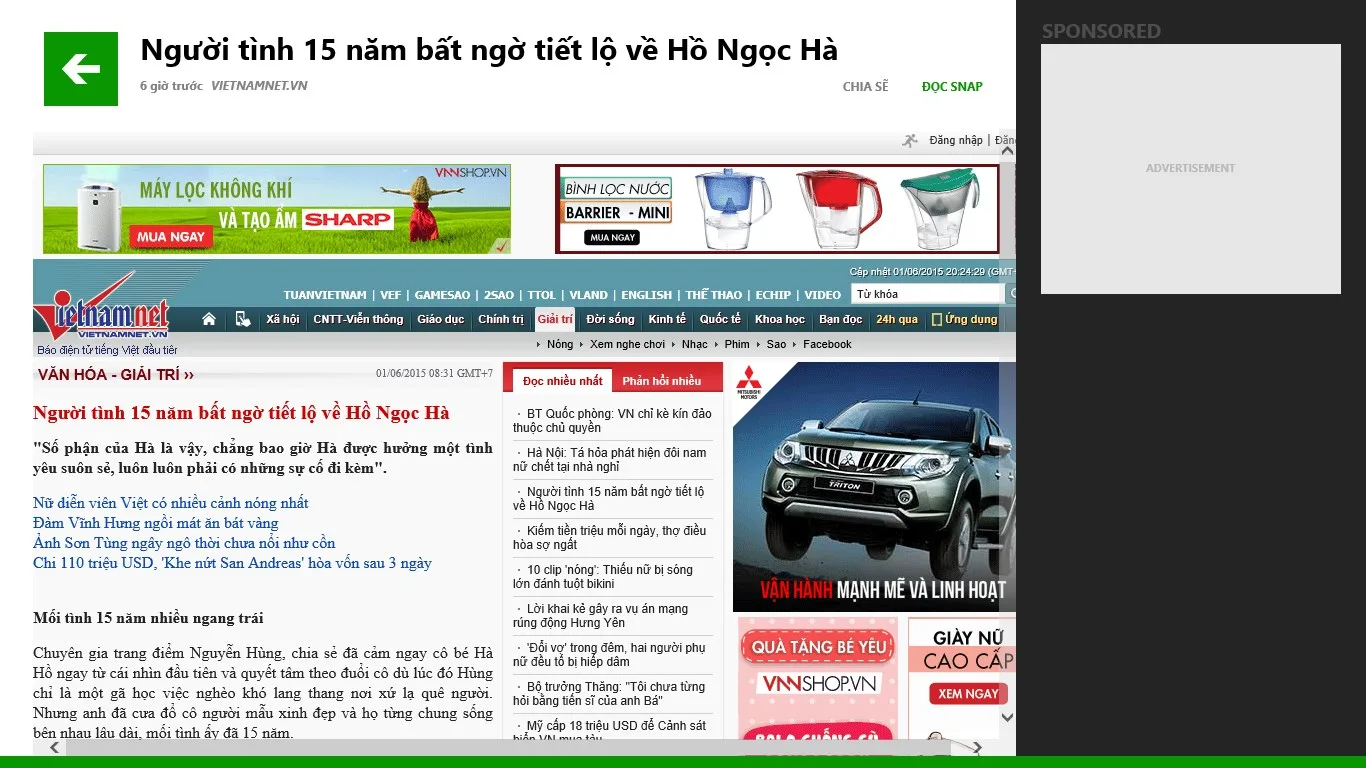The image size is (1366, 768).
Task: Switch to Phản hồi nhiều tab
Action: point(662,381)
